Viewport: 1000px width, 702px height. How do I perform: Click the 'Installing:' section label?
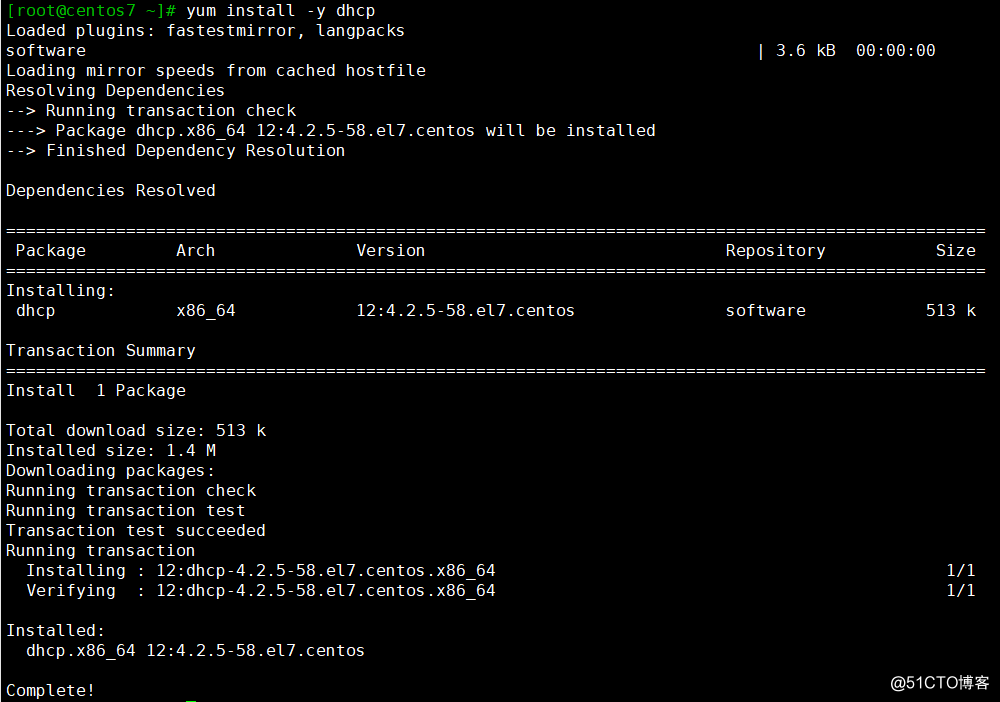click(61, 290)
